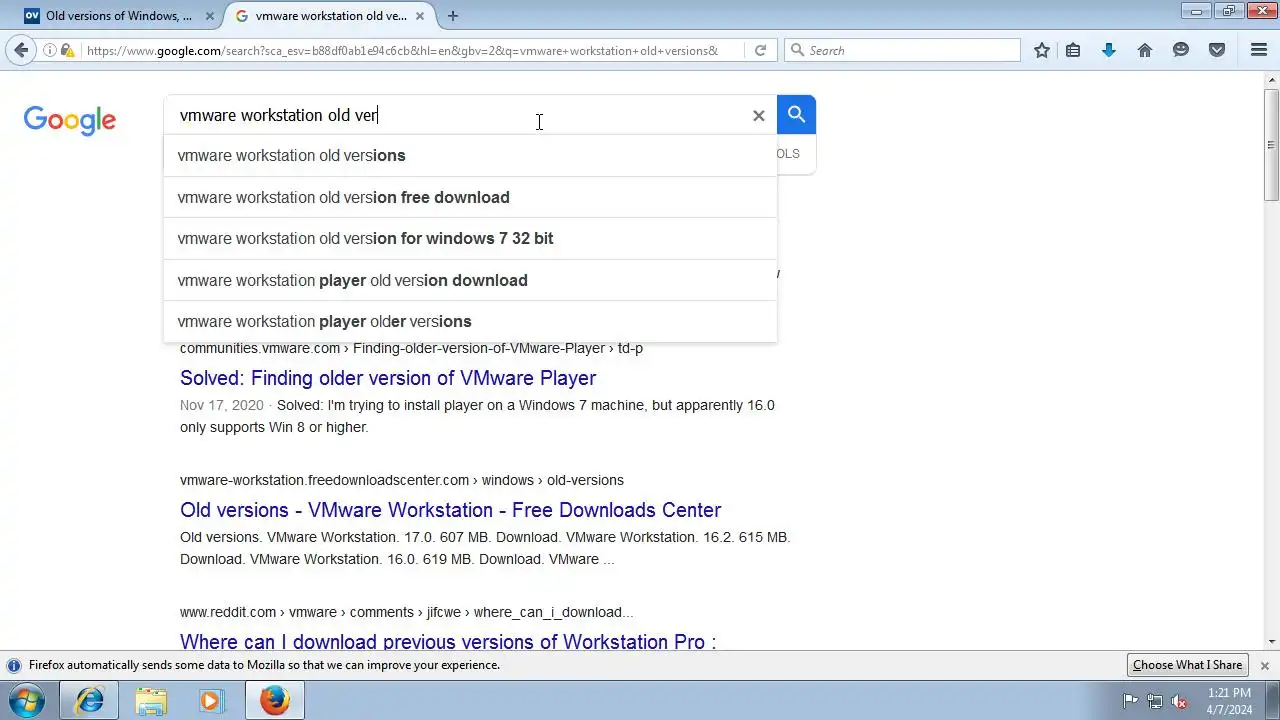
Task: Open 'Where can I download previous versions' result
Action: pos(448,641)
